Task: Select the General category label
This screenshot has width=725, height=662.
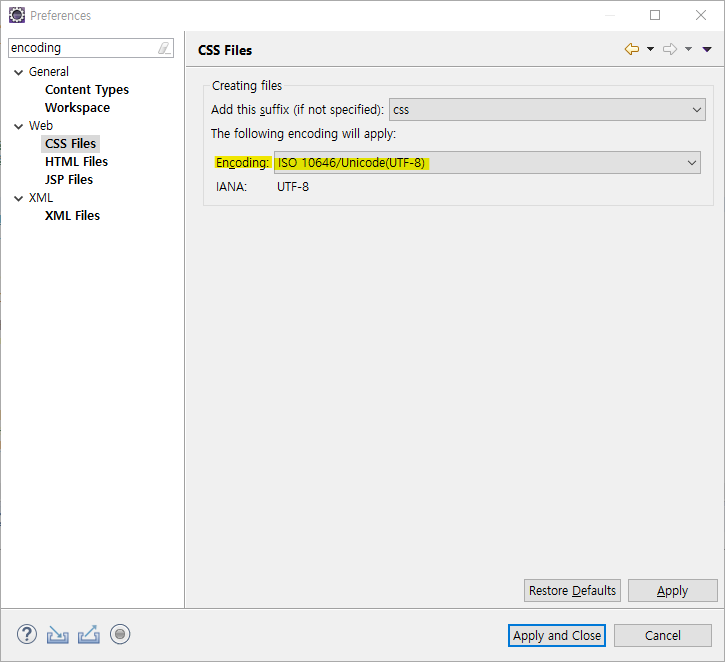Action: [49, 72]
